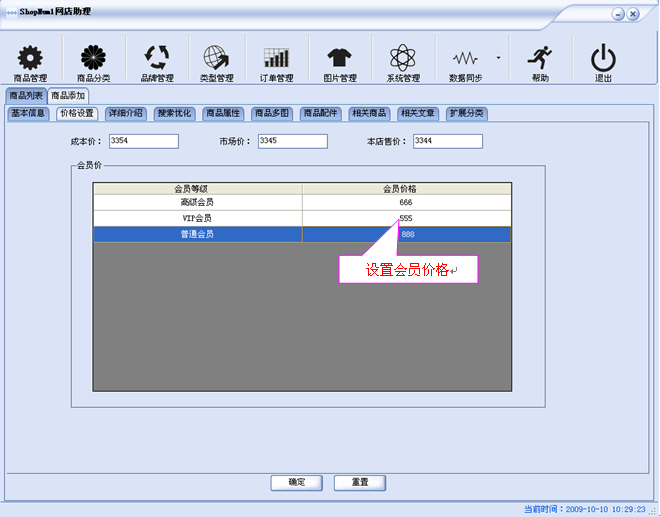The width and height of the screenshot is (660, 517).
Task: Click the 本店售价 input field
Action: [447, 141]
